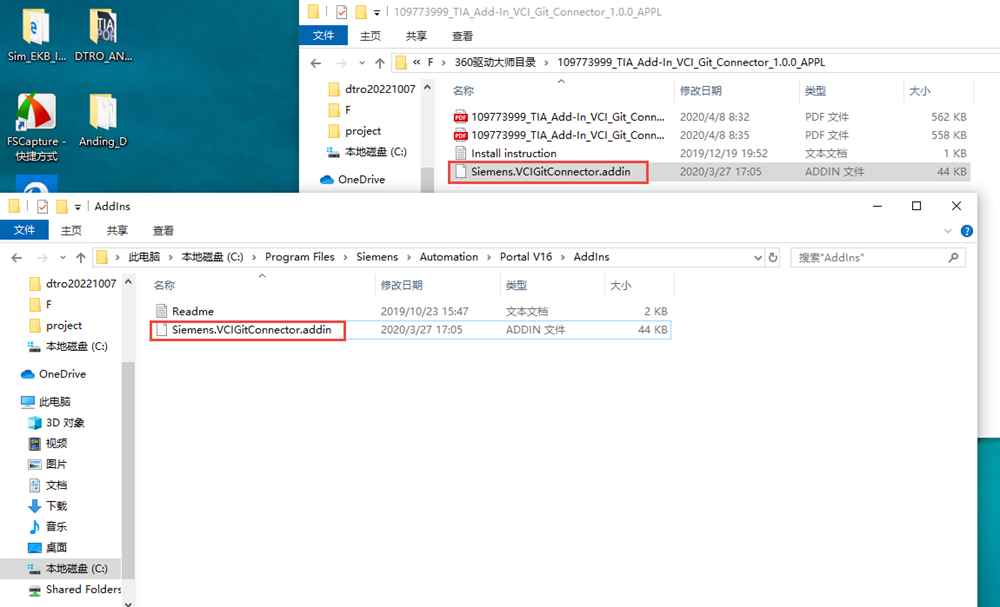The image size is (1000, 607).
Task: Open 桌面 in the AddIns sidebar
Action: click(48, 548)
